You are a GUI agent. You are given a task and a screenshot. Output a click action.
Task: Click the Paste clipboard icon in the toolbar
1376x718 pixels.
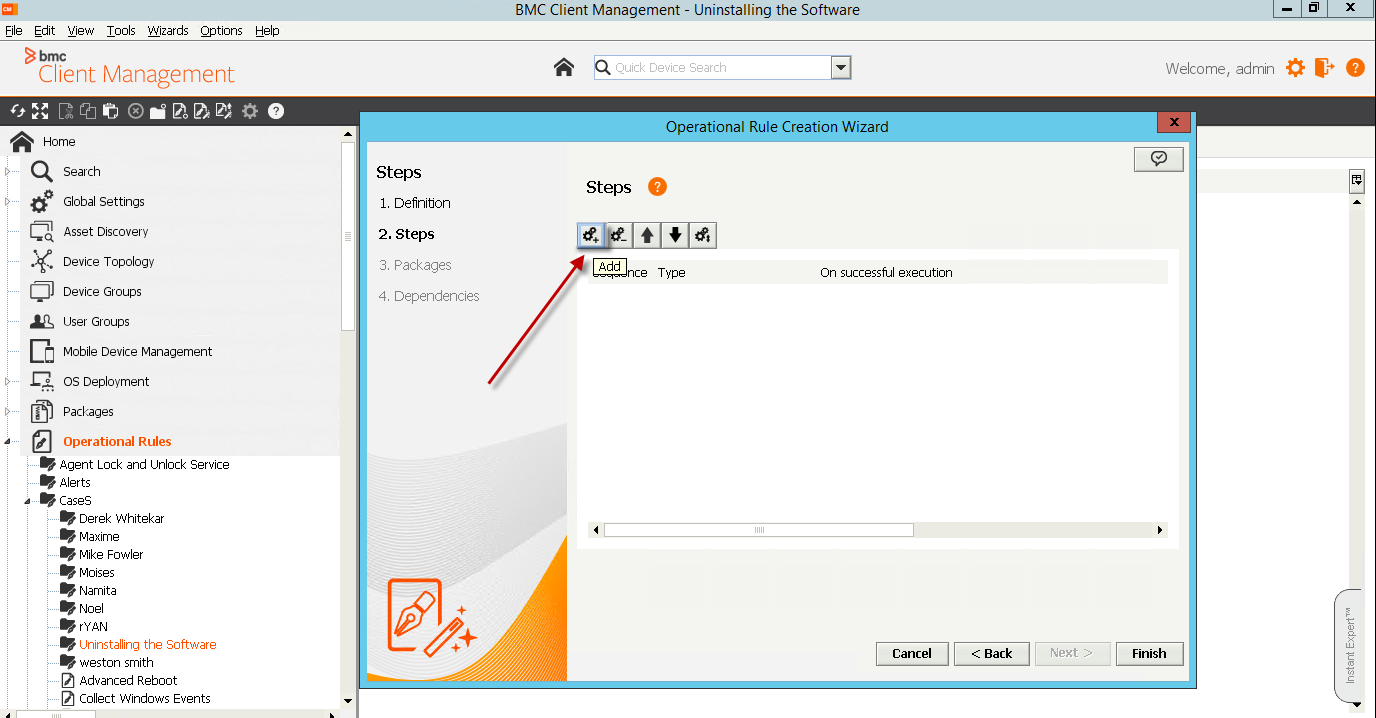coord(112,111)
